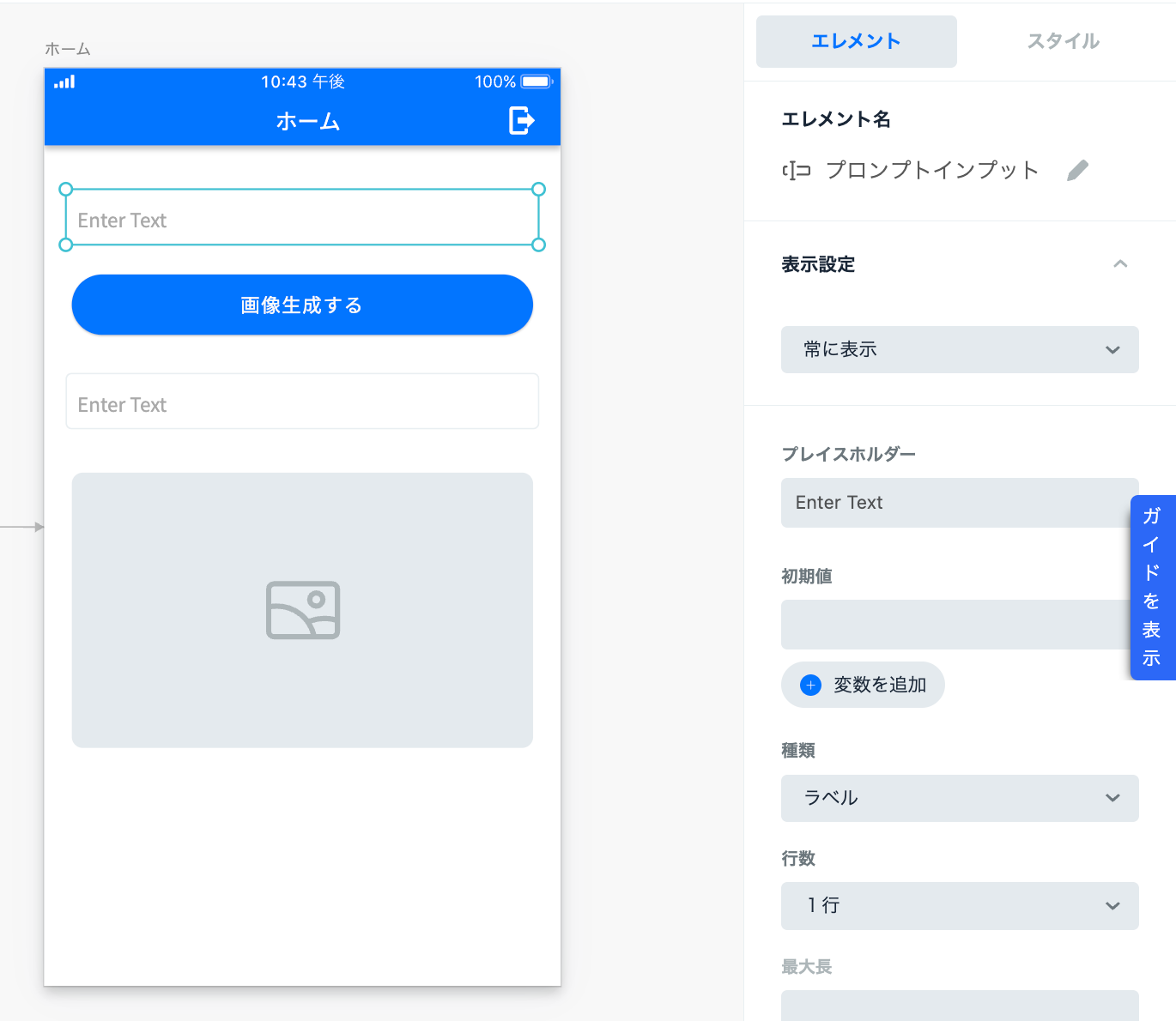Click the text input icon beside element name
1176x1021 pixels.
[x=797, y=171]
